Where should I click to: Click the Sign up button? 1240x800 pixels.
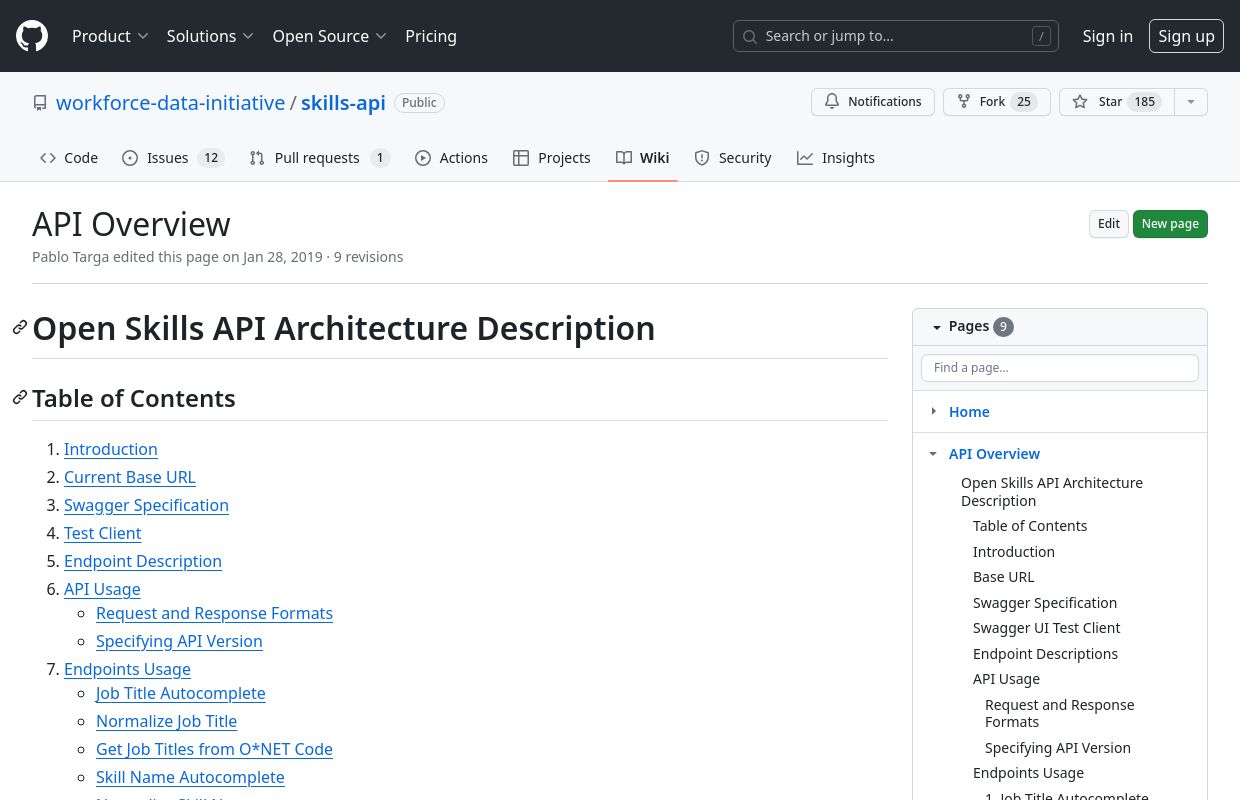(1186, 36)
